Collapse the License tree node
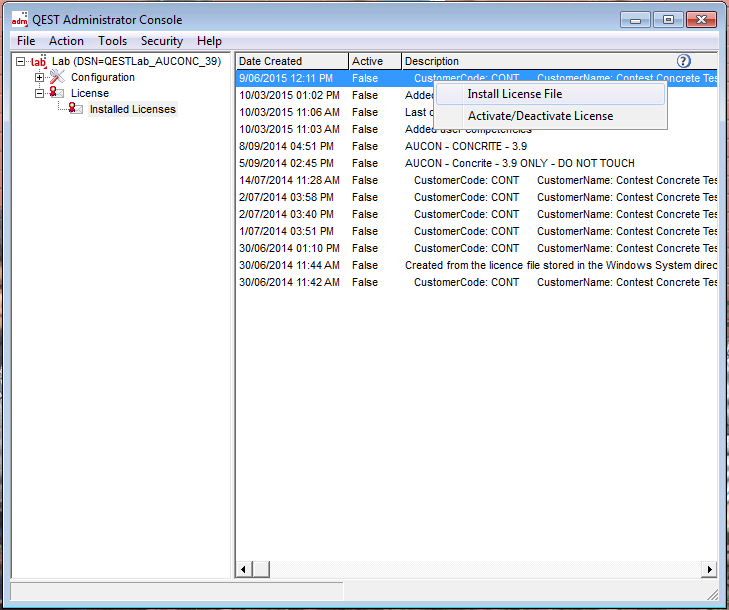Viewport: 729px width, 610px height. pyautogui.click(x=40, y=93)
